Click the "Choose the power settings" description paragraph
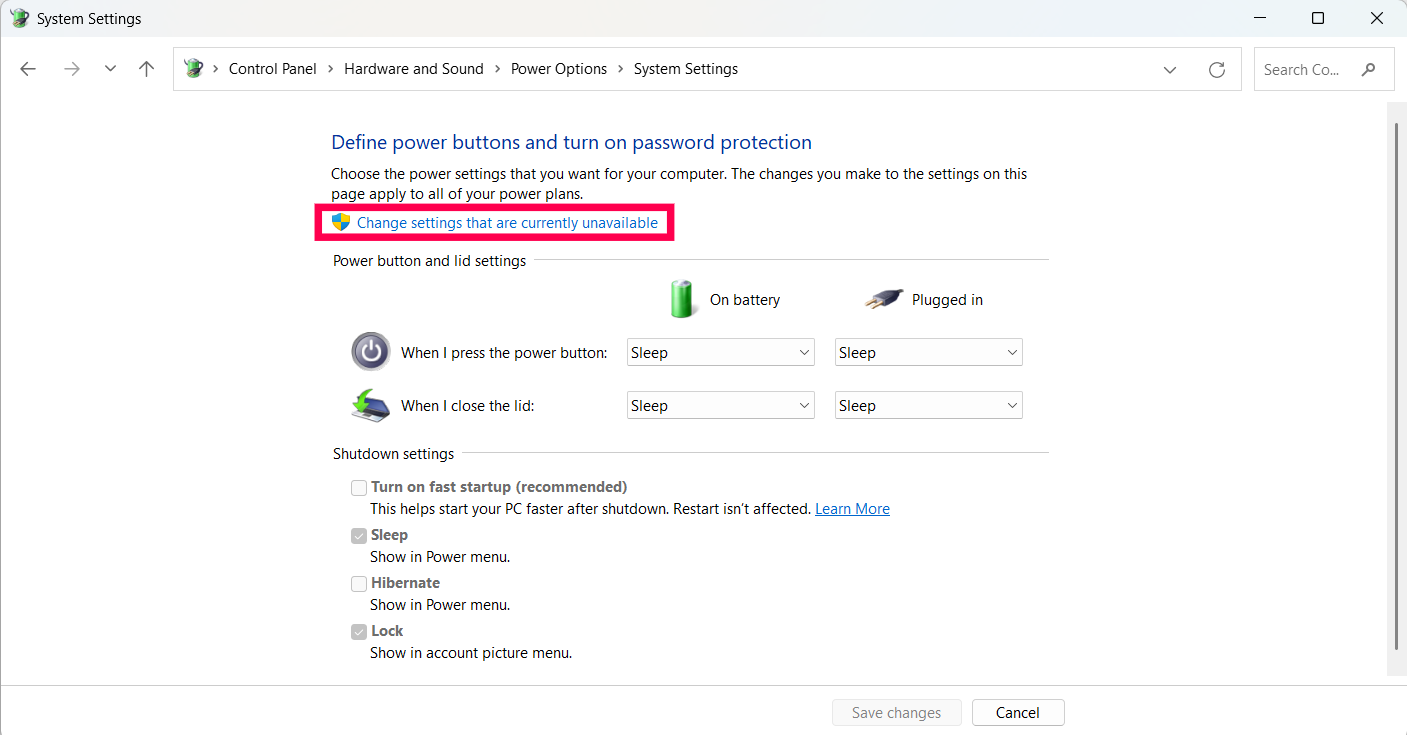 click(679, 184)
